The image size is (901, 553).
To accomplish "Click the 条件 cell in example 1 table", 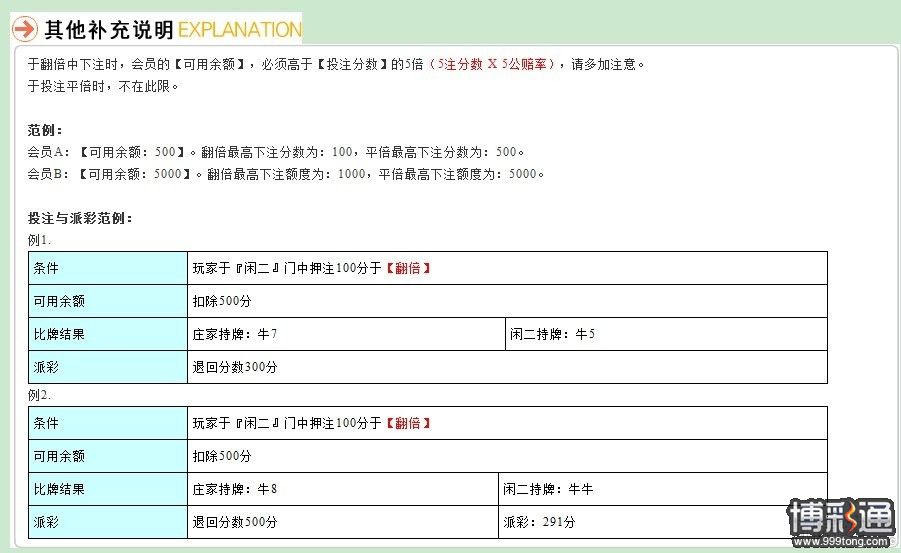I will coord(108,268).
